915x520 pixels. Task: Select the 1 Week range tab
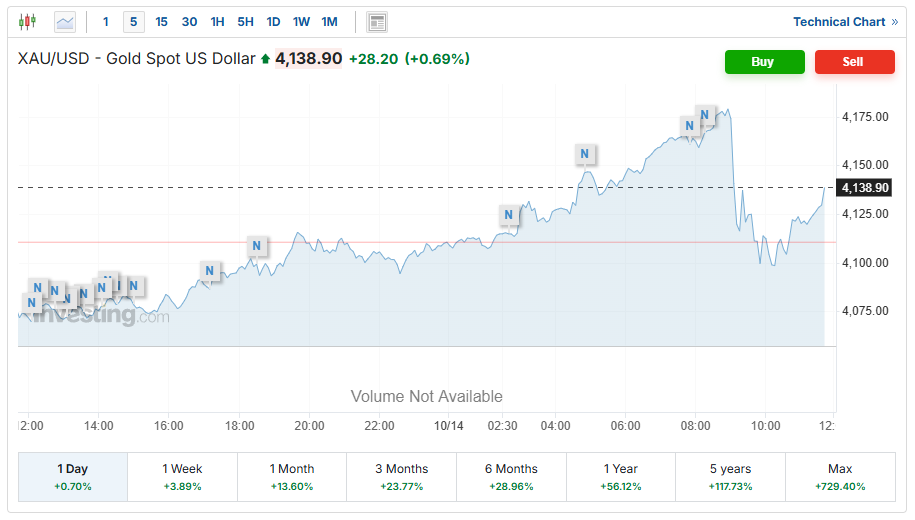[182, 476]
